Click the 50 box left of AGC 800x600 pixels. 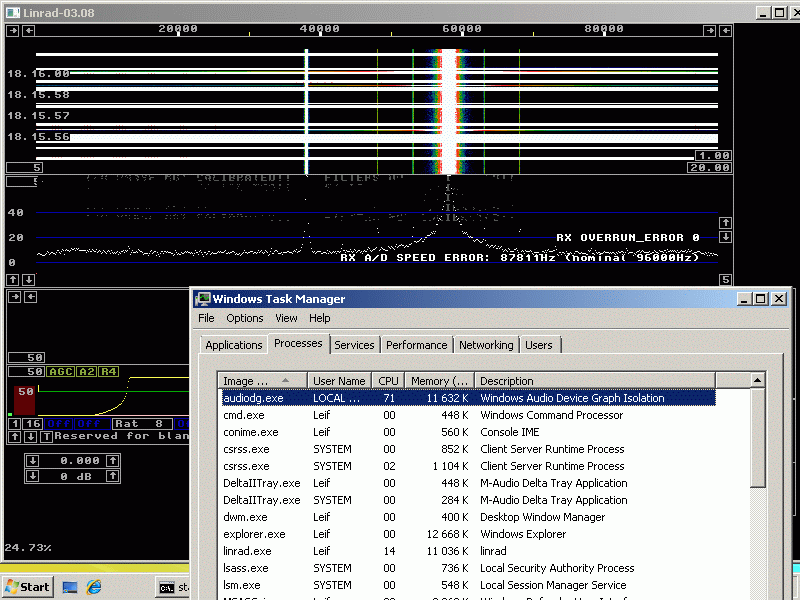tap(27, 371)
